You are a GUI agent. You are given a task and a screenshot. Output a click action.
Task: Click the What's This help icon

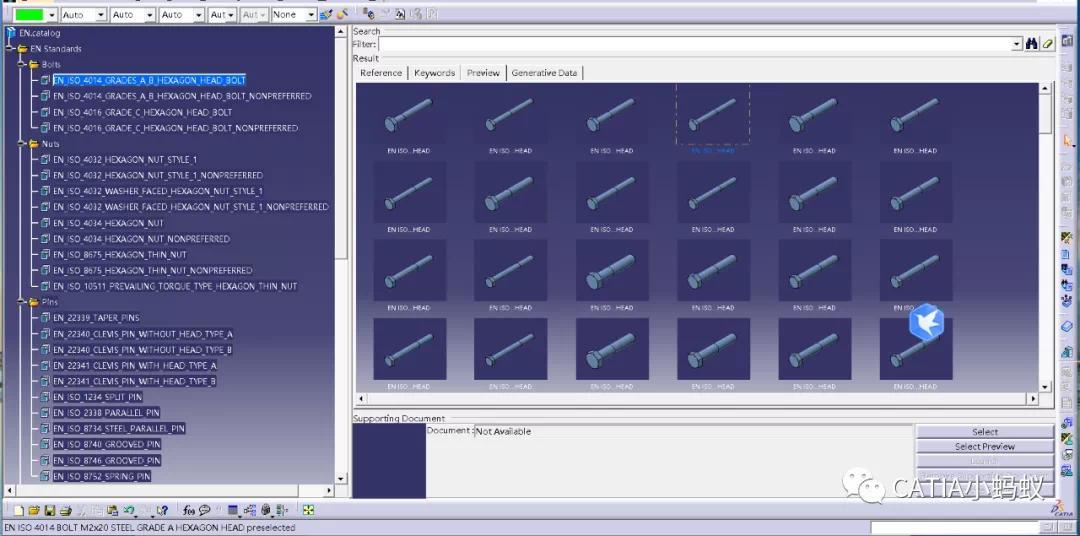coord(162,511)
